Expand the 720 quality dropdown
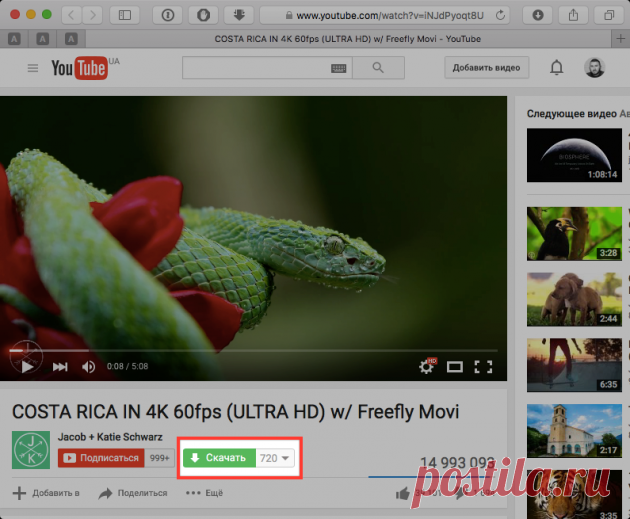Image resolution: width=630 pixels, height=519 pixels. pos(275,458)
